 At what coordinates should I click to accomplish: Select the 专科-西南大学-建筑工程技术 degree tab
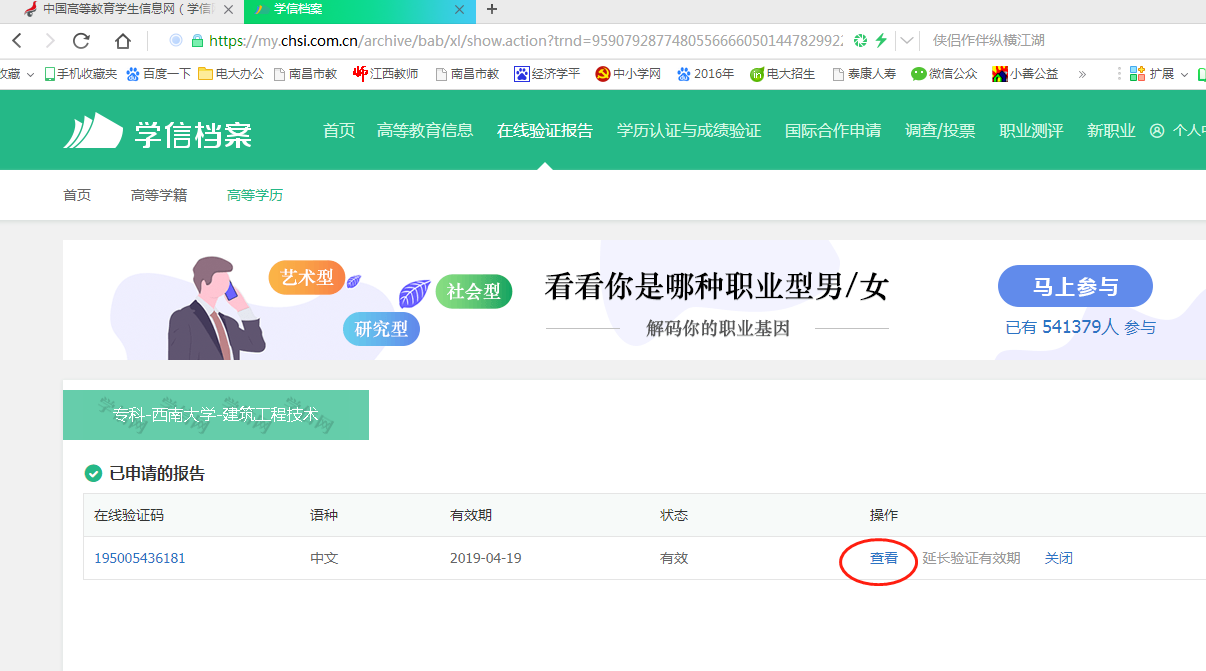tap(216, 415)
